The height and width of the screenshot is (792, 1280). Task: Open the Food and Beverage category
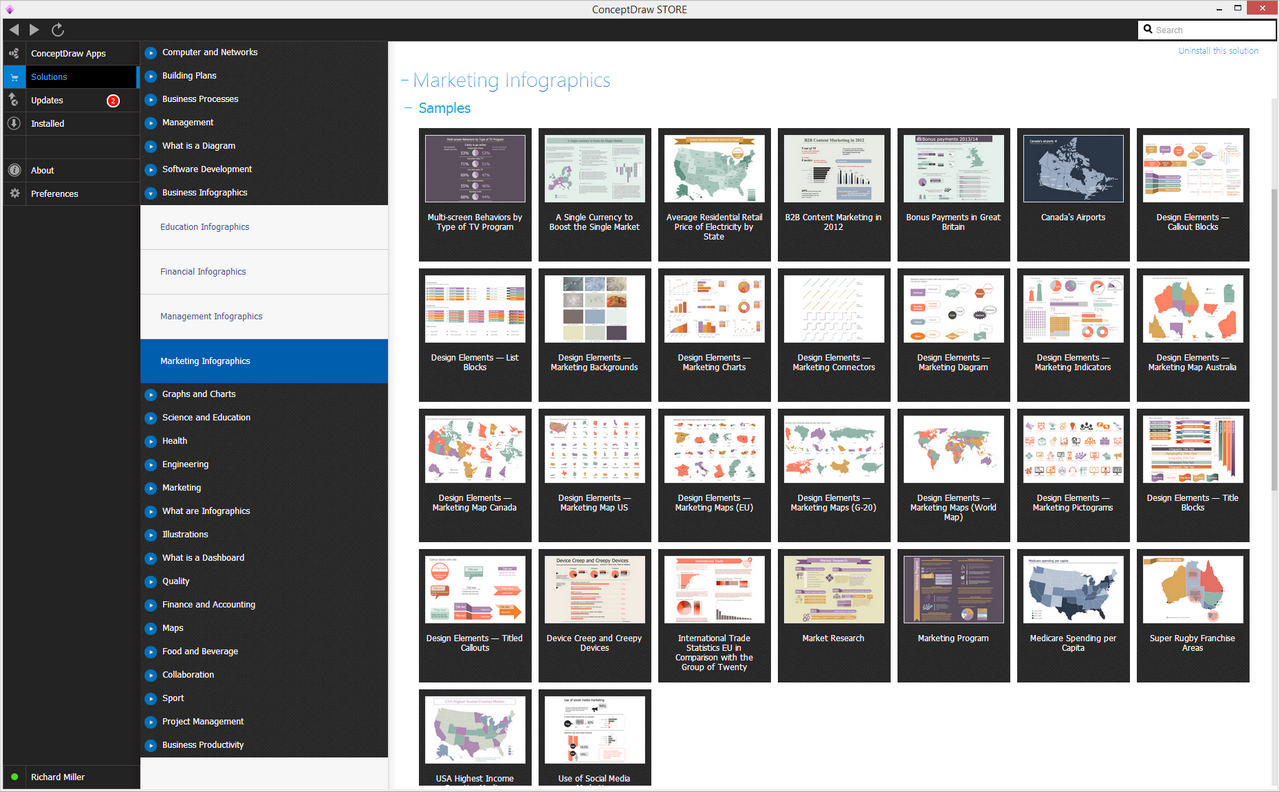[x=200, y=651]
